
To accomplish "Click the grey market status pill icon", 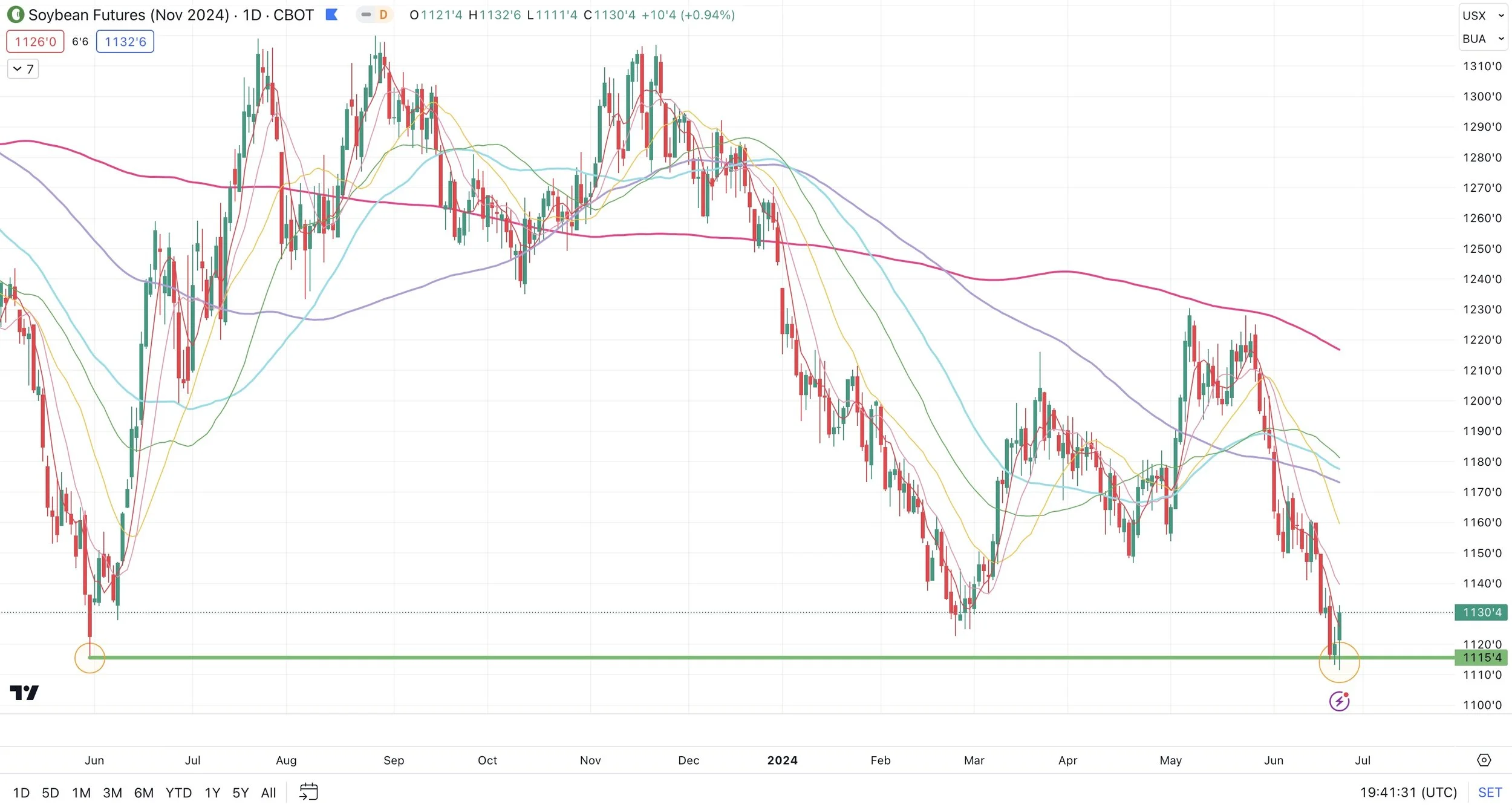I will pyautogui.click(x=366, y=15).
